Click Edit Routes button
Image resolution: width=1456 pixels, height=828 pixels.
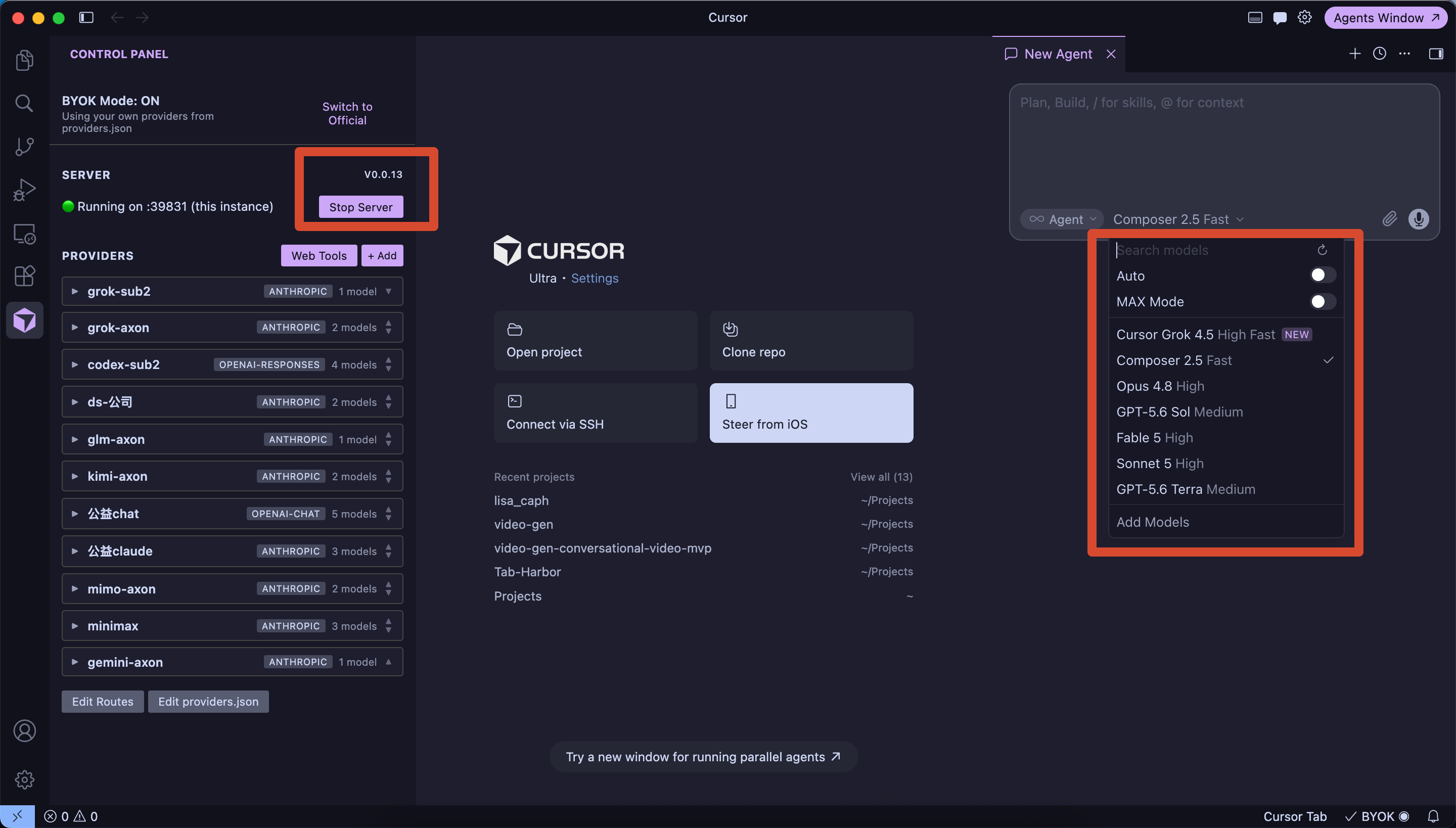point(102,701)
